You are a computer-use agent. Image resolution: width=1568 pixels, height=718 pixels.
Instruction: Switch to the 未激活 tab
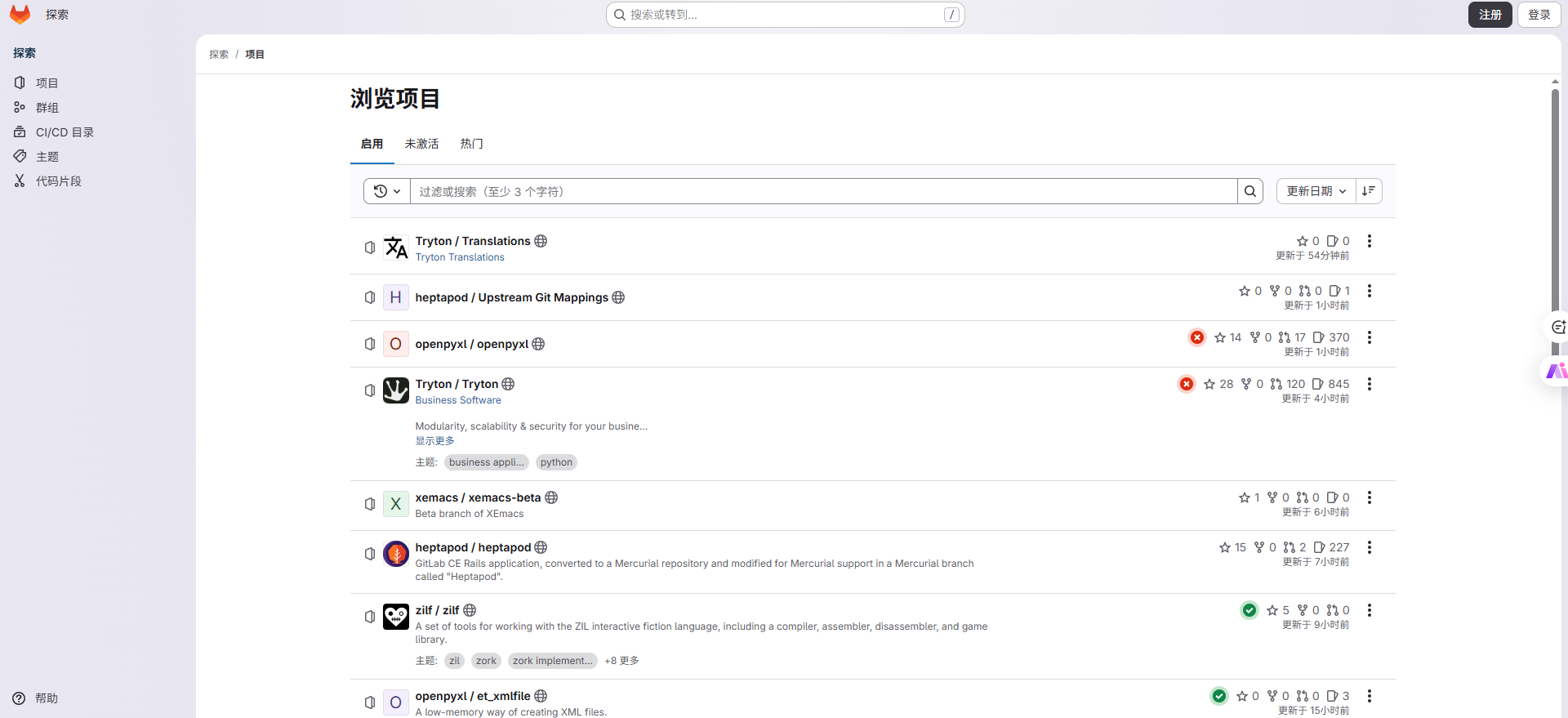tap(421, 144)
